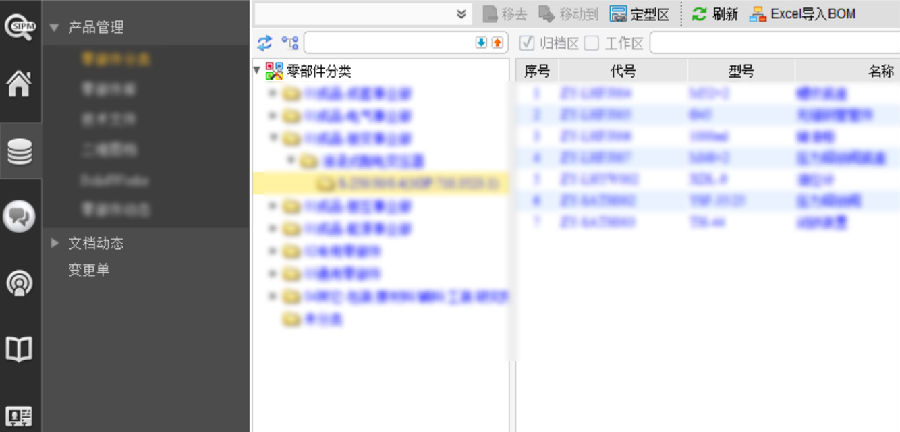
Task: Collapse the 零部件分类 root node
Action: pyautogui.click(x=257, y=71)
